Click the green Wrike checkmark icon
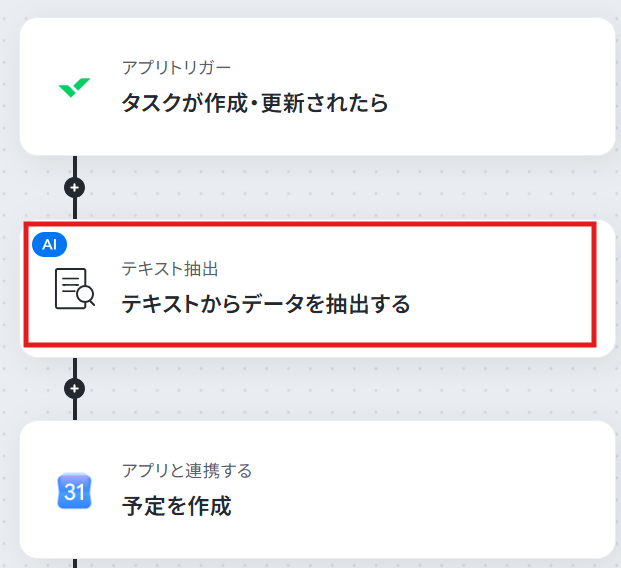 (74, 88)
